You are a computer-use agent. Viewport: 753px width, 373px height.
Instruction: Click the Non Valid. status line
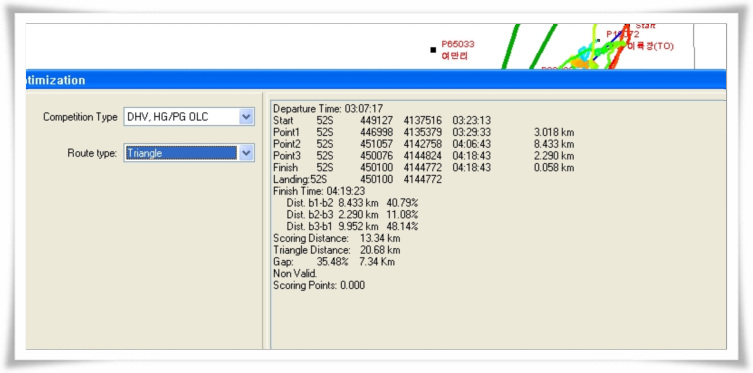295,274
